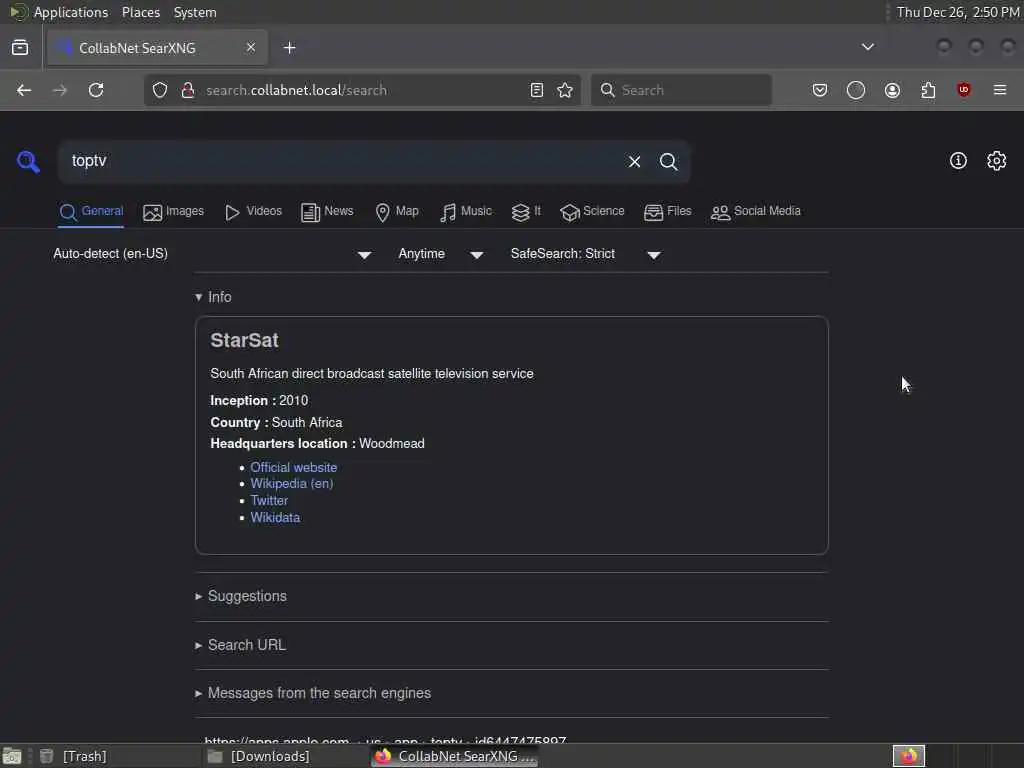Bookmark this page with star
Screen dimensions: 1024x768
click(x=566, y=90)
